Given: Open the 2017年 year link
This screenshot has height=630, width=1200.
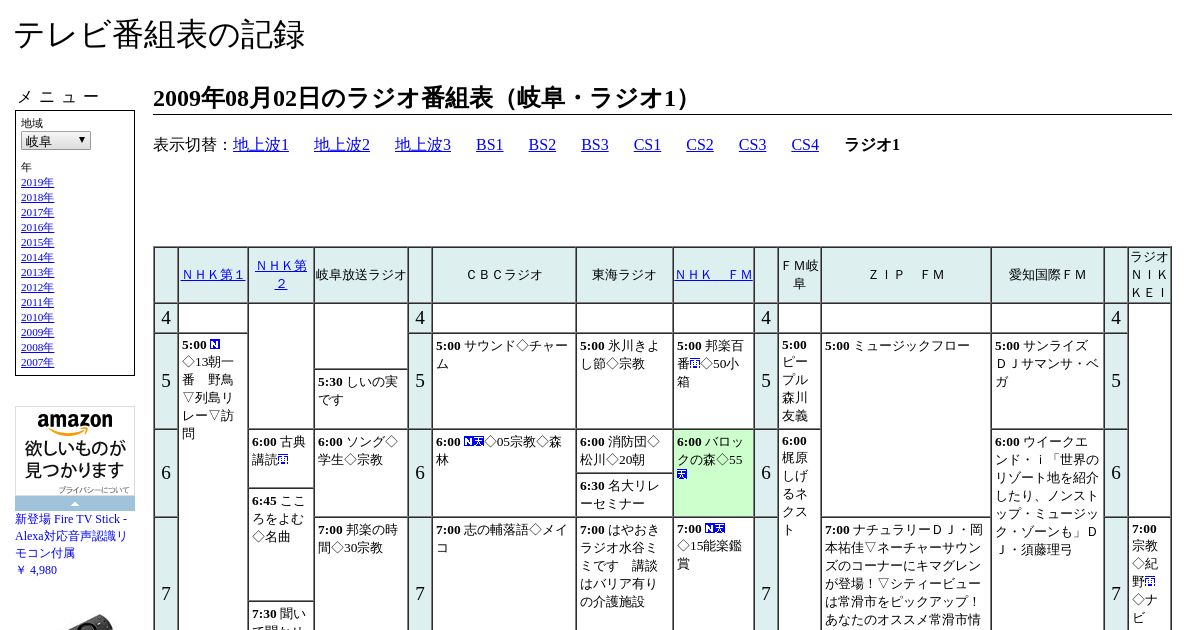Looking at the screenshot, I should 37,212.
